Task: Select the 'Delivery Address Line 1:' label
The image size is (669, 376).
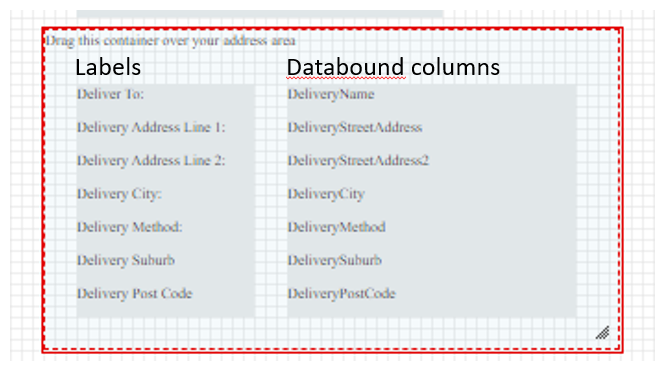Action: (151, 127)
